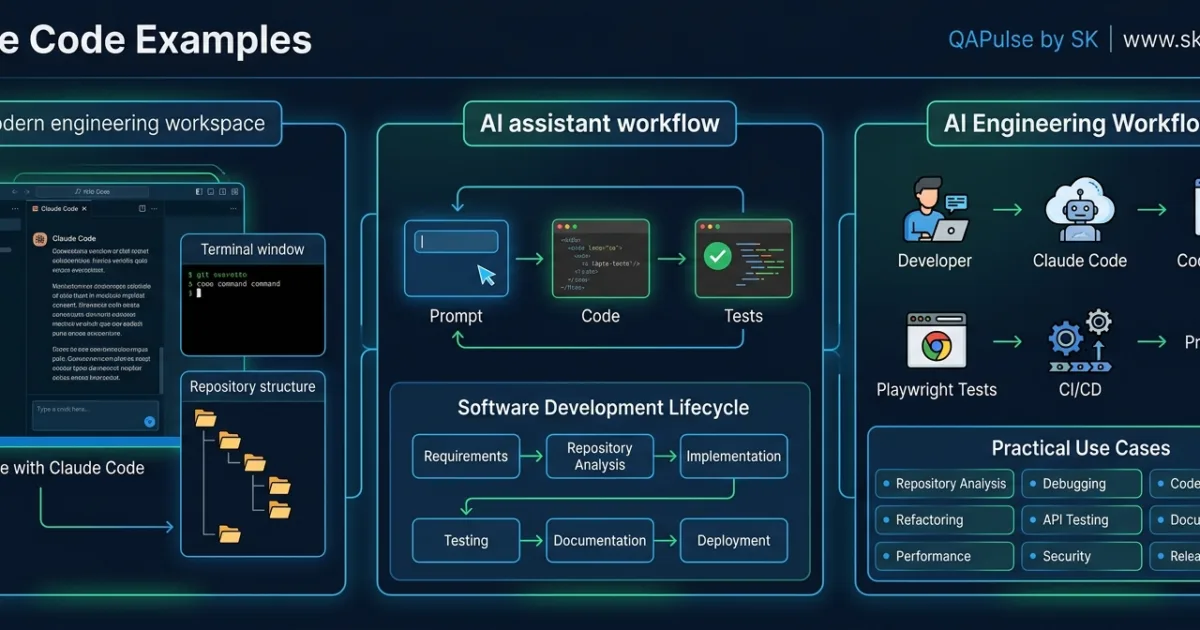Viewport: 1200px width, 630px height.
Task: Click the green checkmark in the Tests icon
Action: pyautogui.click(x=718, y=257)
